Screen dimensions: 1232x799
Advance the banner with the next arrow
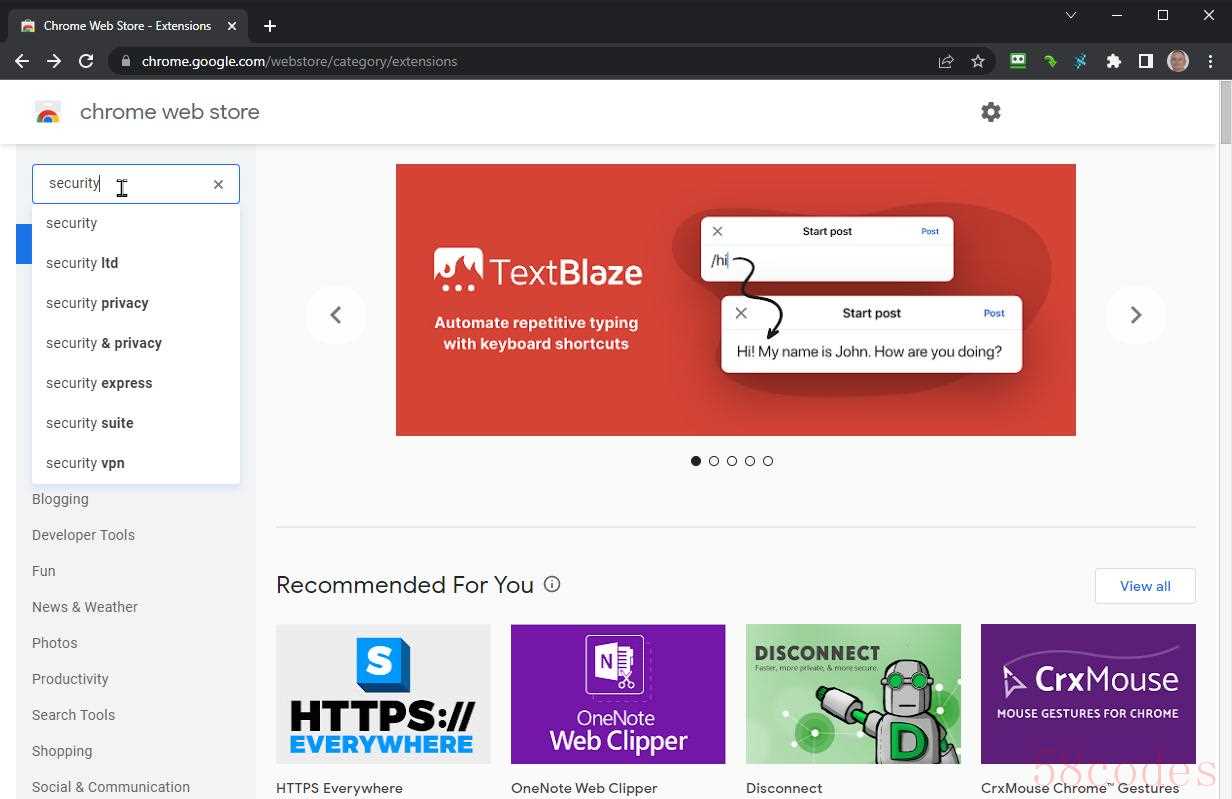click(1136, 315)
